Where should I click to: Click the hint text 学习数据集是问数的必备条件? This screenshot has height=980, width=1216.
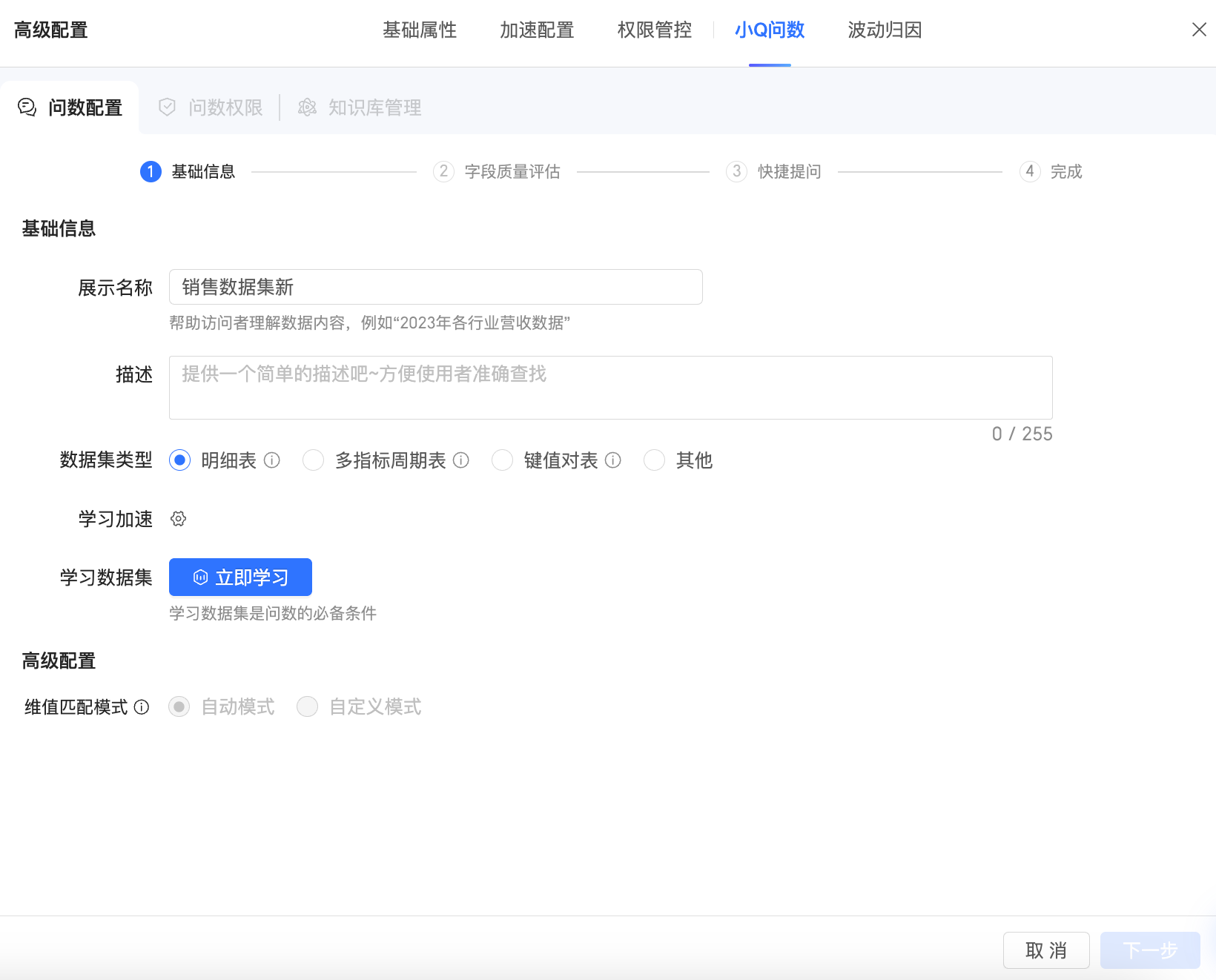[273, 613]
